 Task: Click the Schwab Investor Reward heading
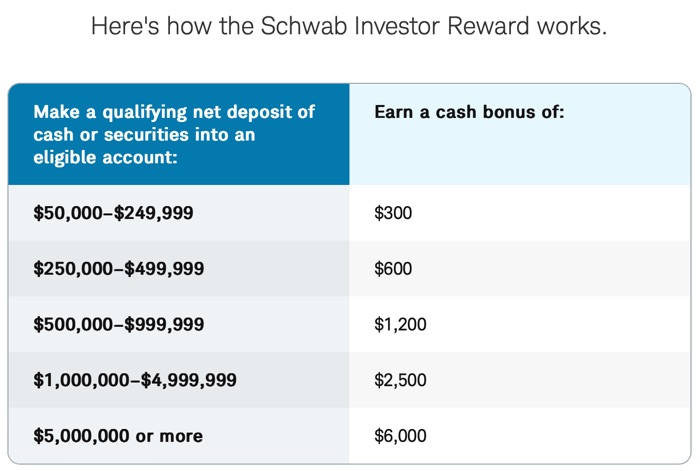[x=349, y=26]
